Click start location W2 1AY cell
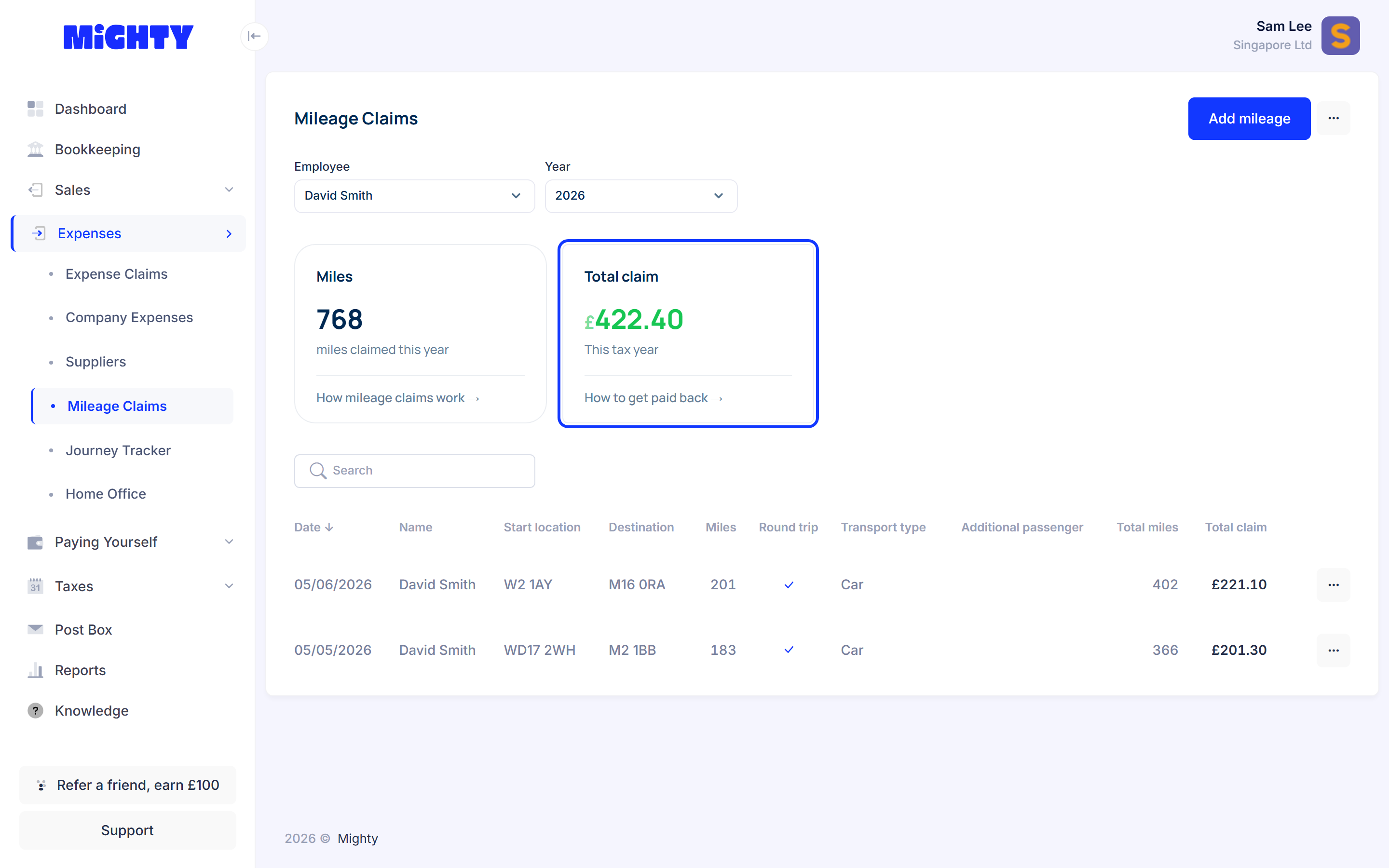The height and width of the screenshot is (868, 1389). [528, 584]
